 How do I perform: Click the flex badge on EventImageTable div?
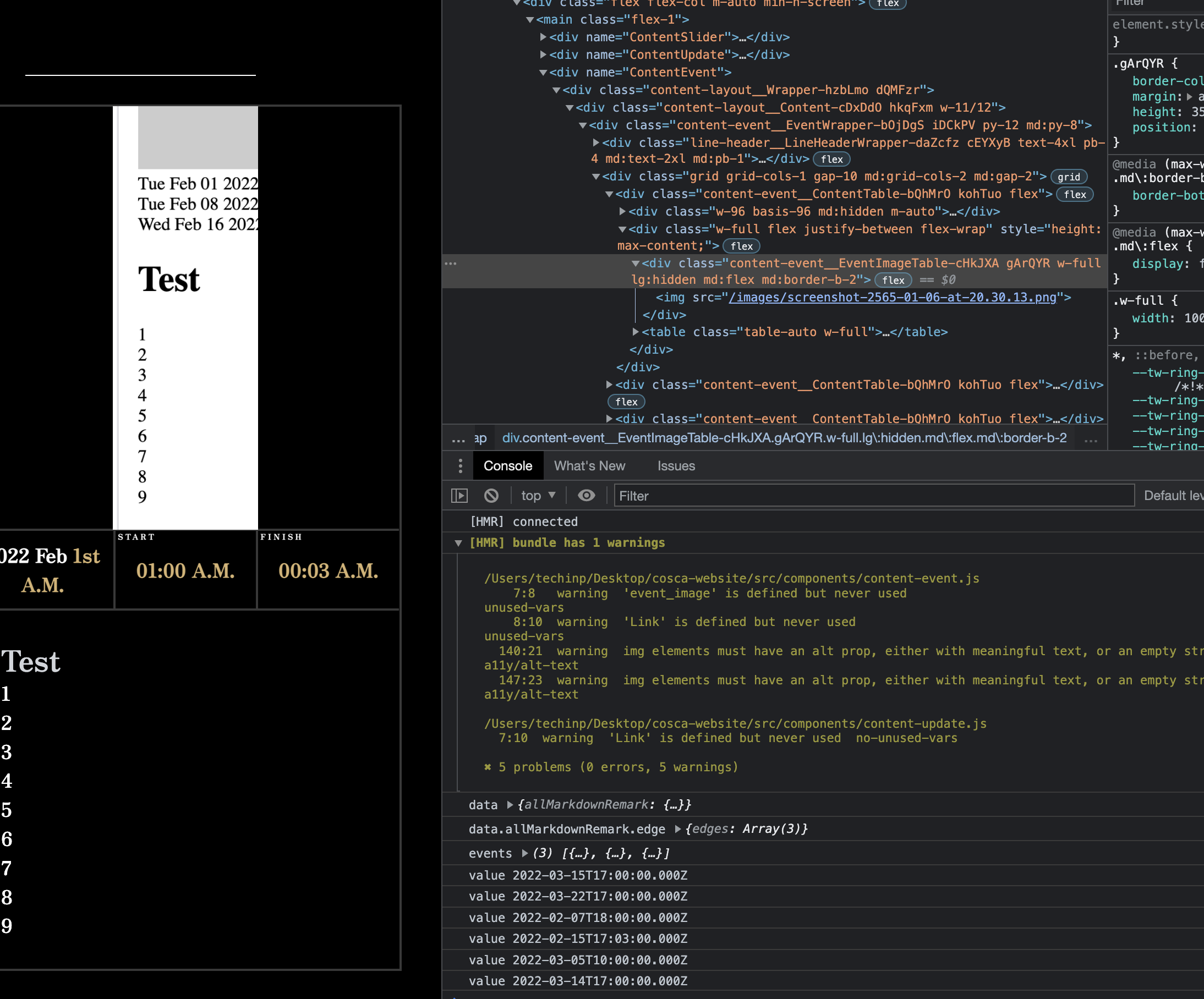point(893,280)
